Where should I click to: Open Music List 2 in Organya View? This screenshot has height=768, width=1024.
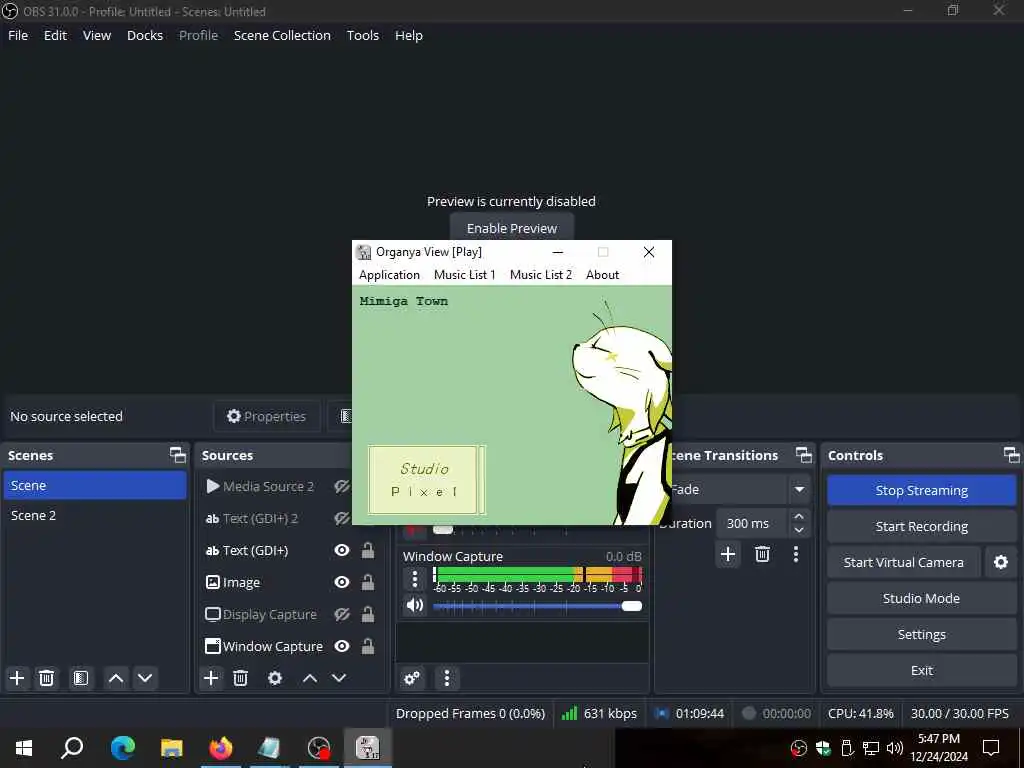tap(541, 275)
